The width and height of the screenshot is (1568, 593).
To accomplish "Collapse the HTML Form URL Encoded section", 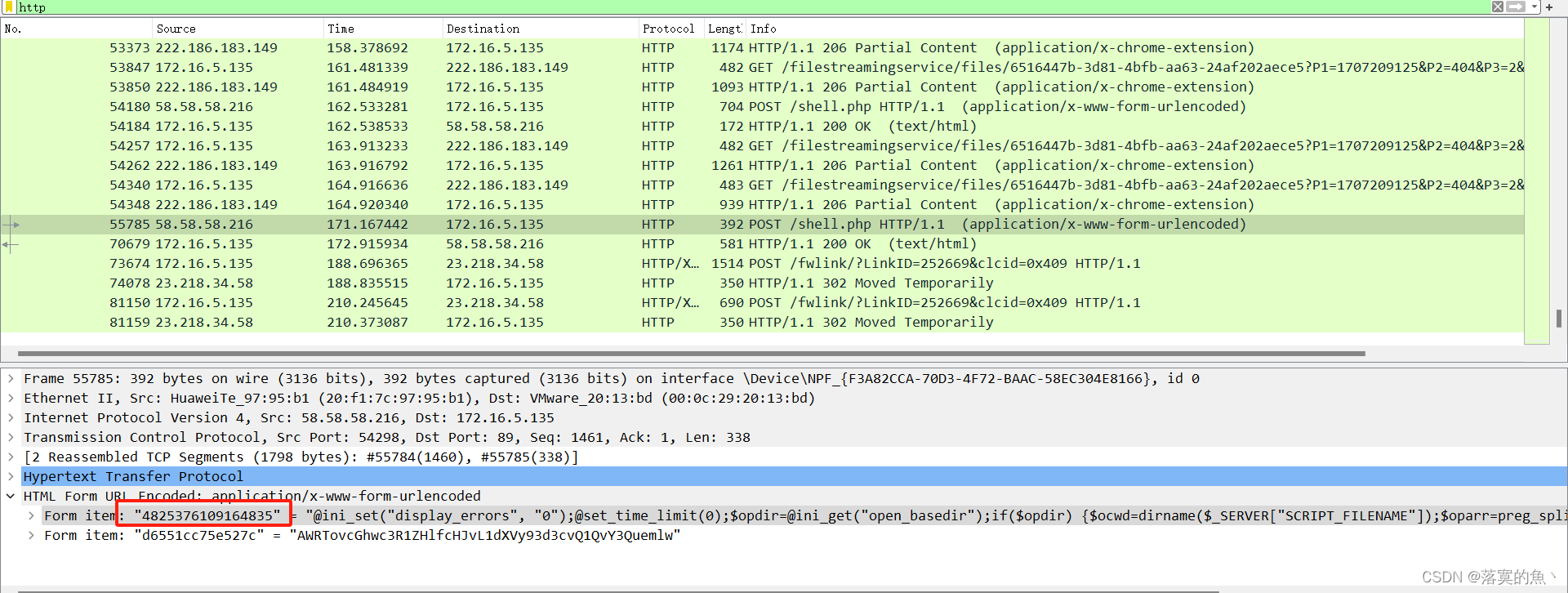I will pyautogui.click(x=11, y=496).
